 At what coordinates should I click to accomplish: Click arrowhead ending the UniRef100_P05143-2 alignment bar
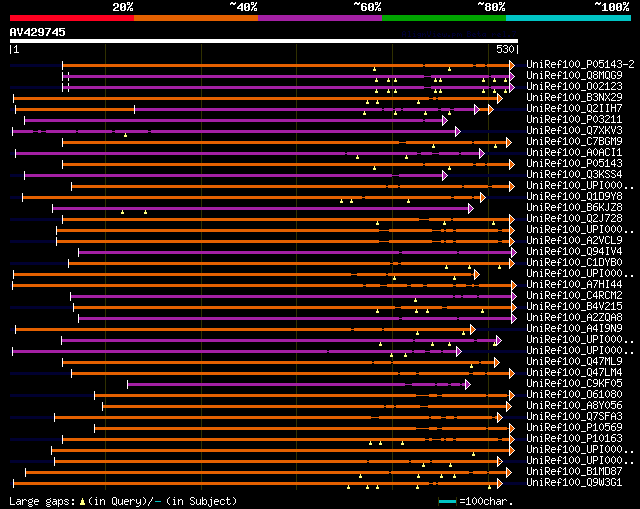pos(512,65)
